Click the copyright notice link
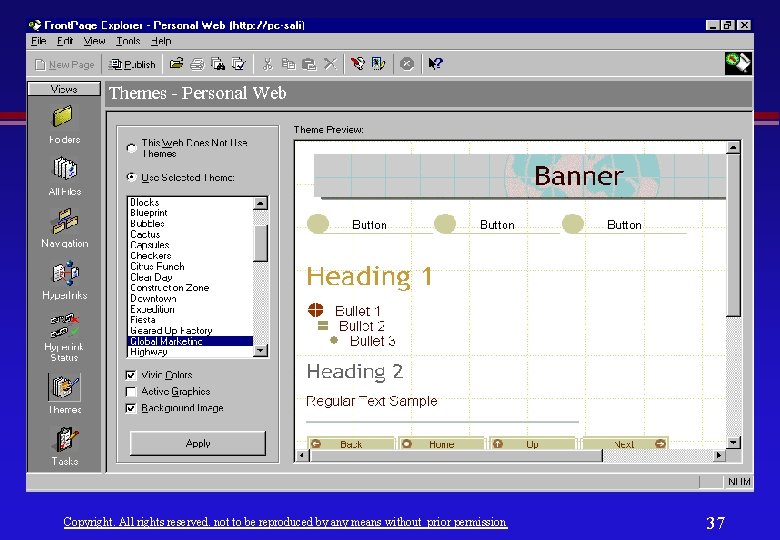 [285, 522]
